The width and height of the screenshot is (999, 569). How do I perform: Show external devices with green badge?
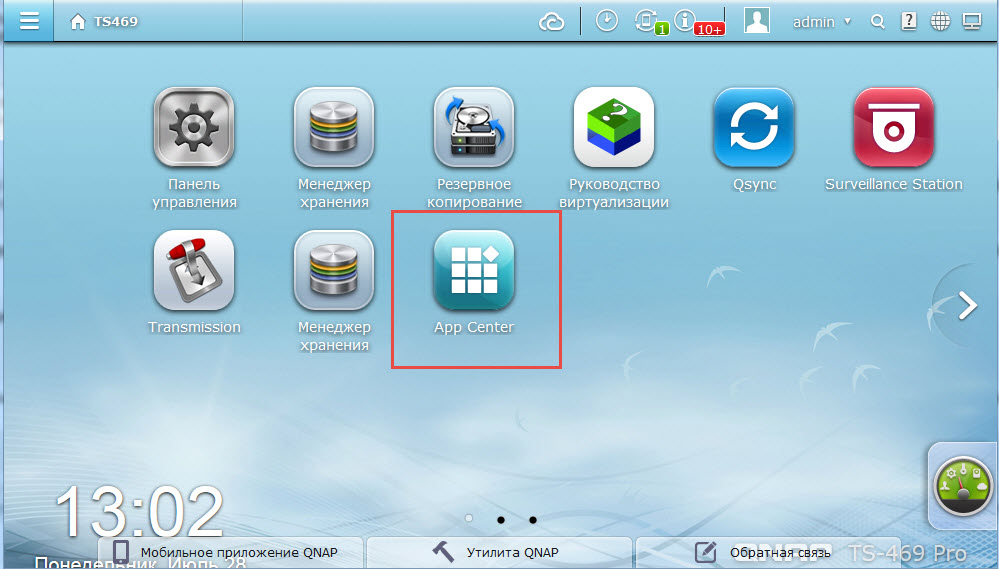650,22
